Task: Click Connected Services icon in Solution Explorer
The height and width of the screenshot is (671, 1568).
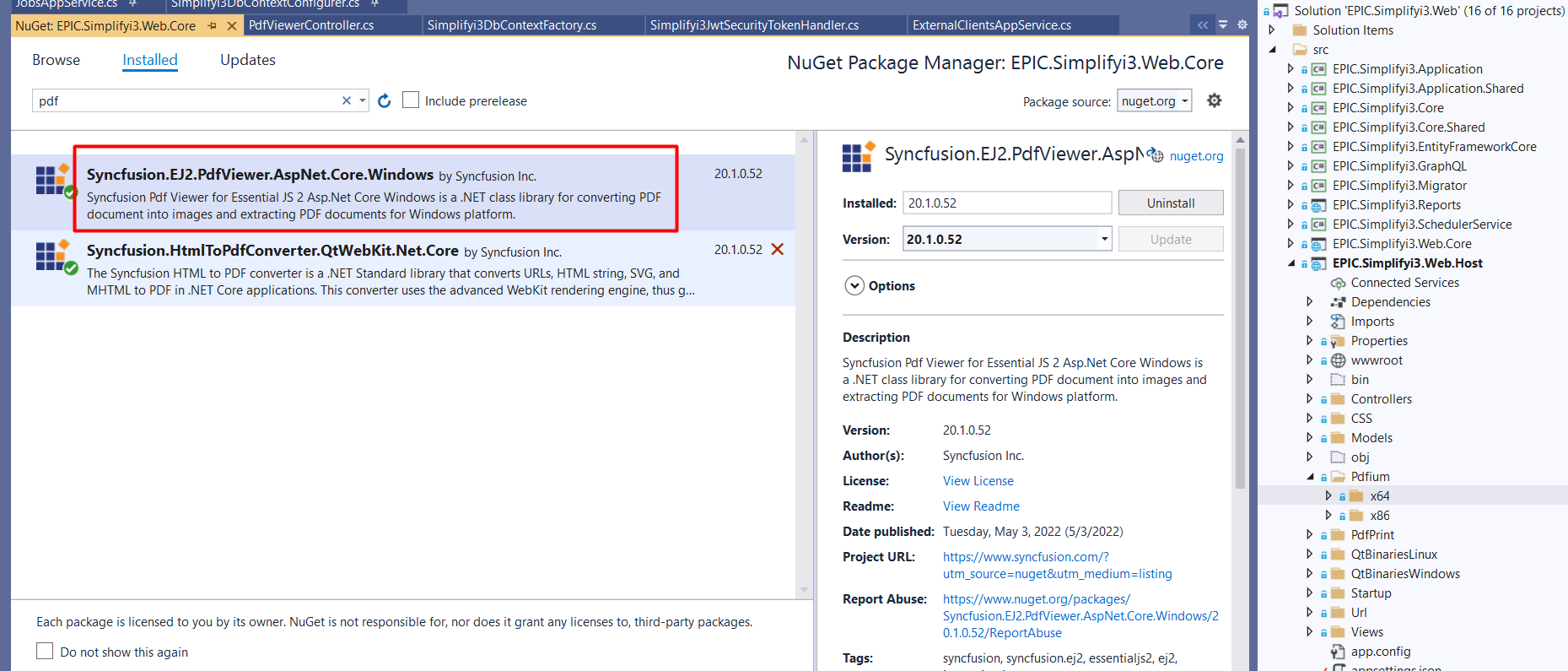Action: point(1338,283)
